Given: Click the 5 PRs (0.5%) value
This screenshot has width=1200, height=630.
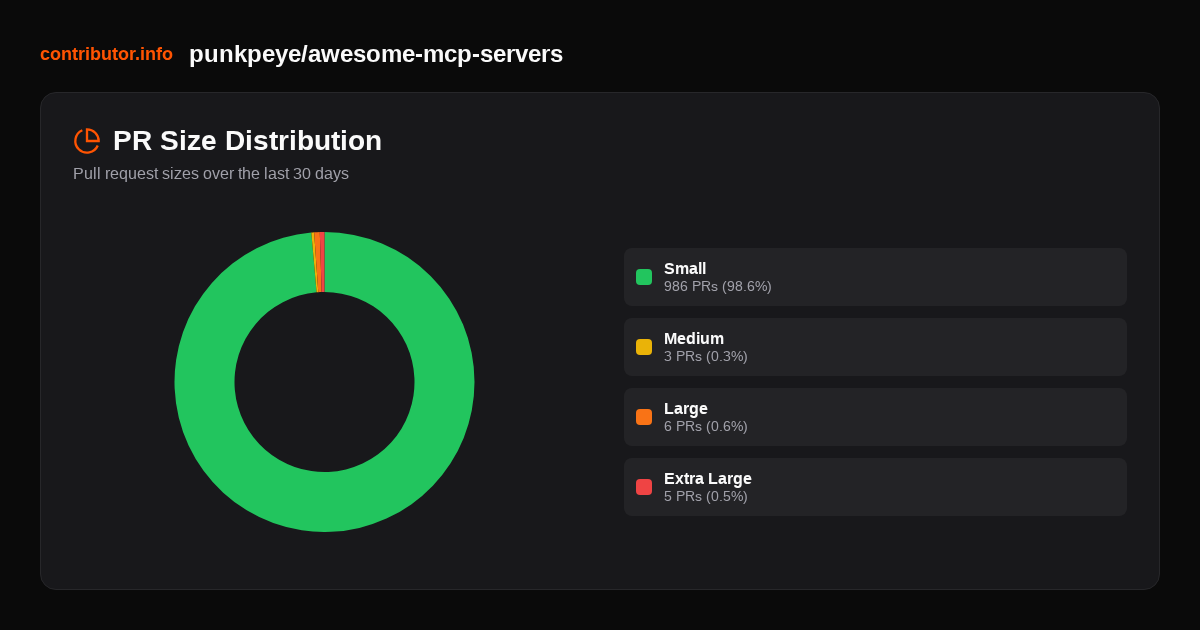Looking at the screenshot, I should tap(706, 496).
